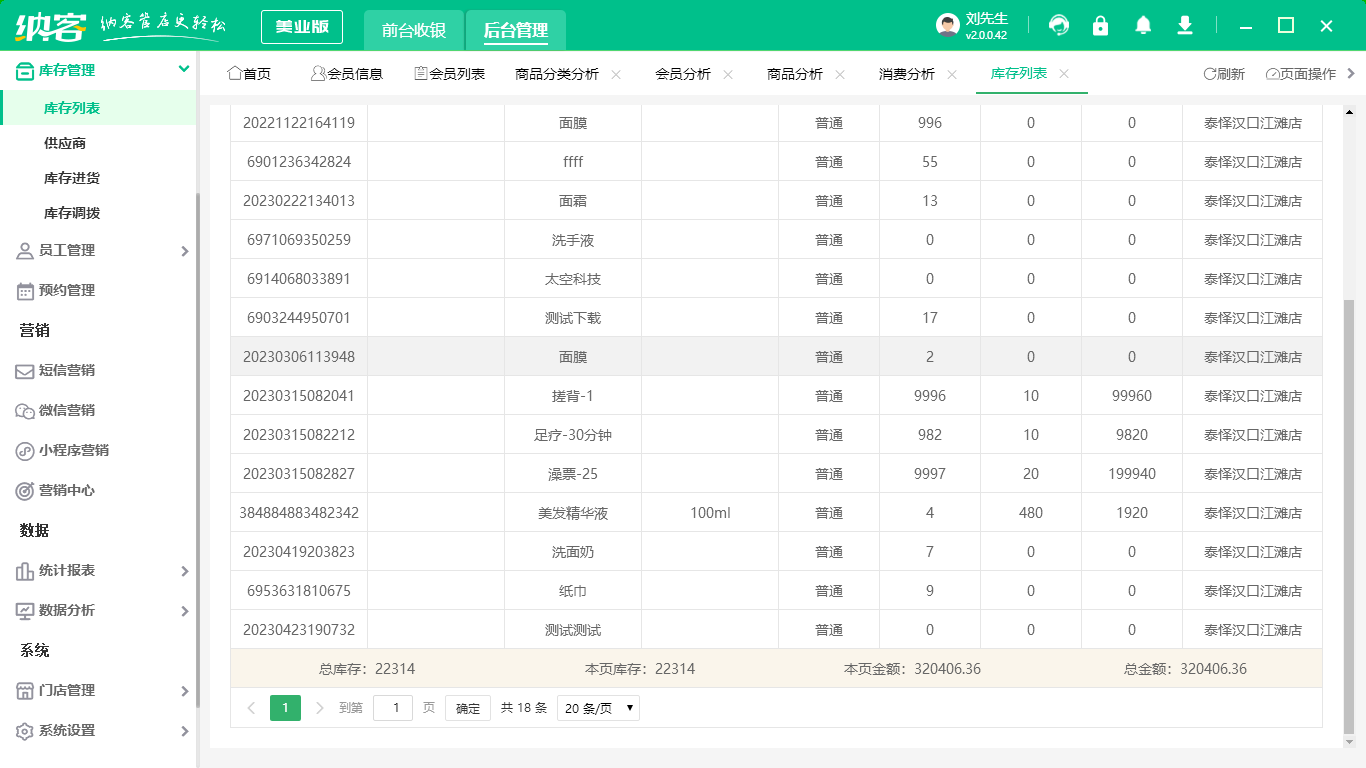
Task: Click the lock screen icon
Action: coord(1100,26)
